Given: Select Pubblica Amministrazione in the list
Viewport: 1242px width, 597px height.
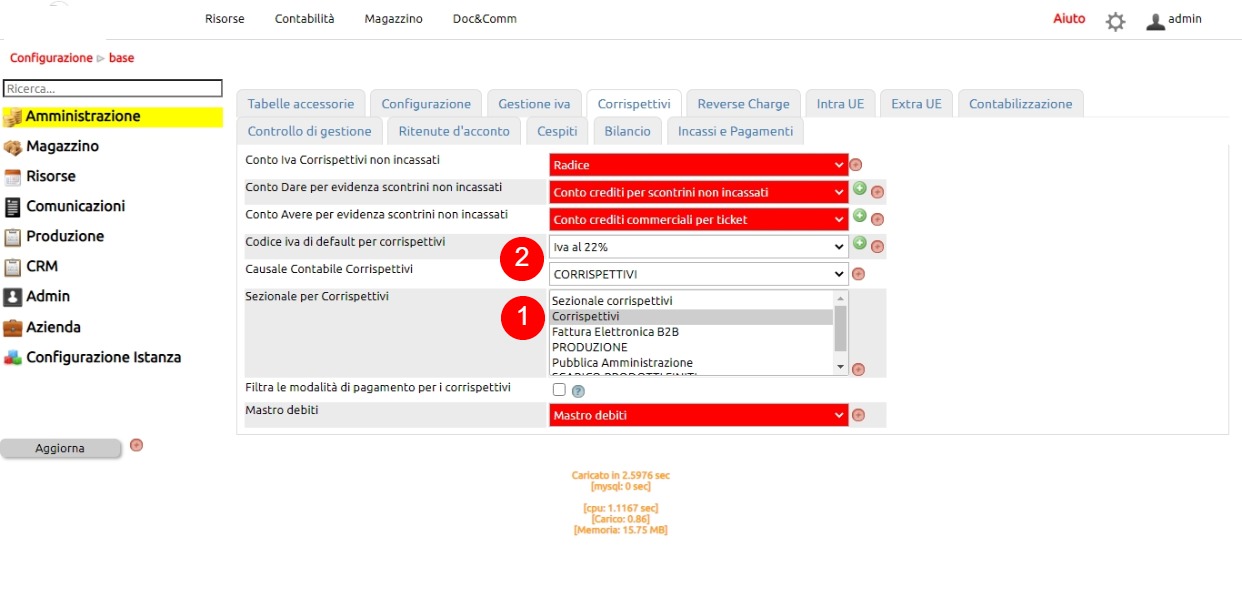Looking at the screenshot, I should tap(692, 363).
